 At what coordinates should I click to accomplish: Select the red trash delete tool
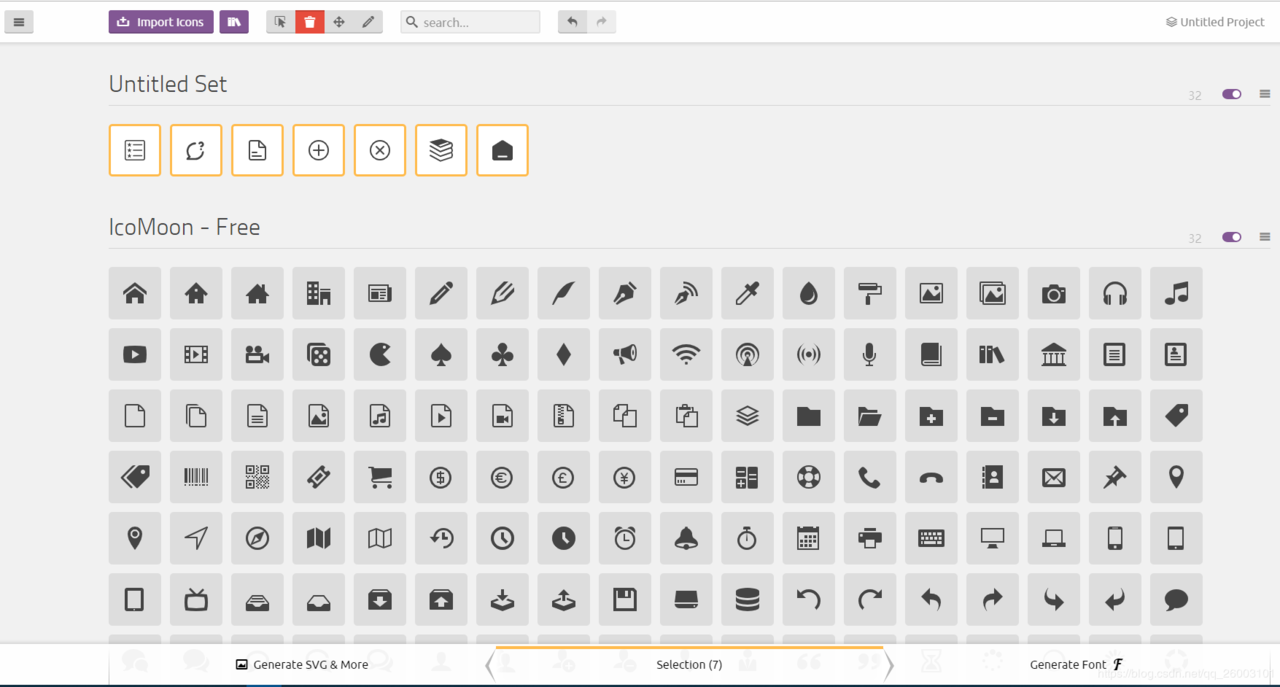coord(310,22)
